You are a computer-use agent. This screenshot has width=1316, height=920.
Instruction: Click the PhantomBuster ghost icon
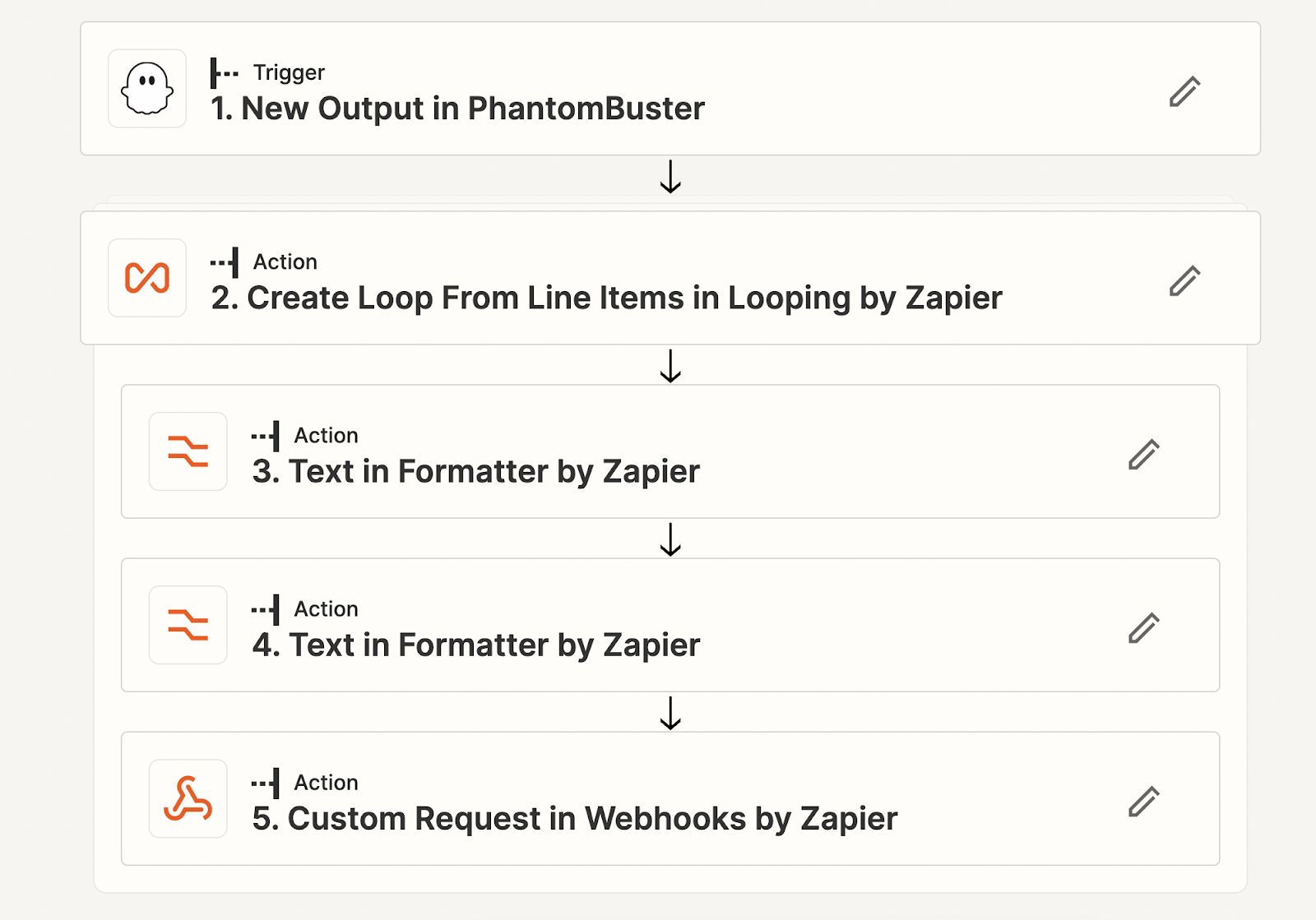pos(147,89)
